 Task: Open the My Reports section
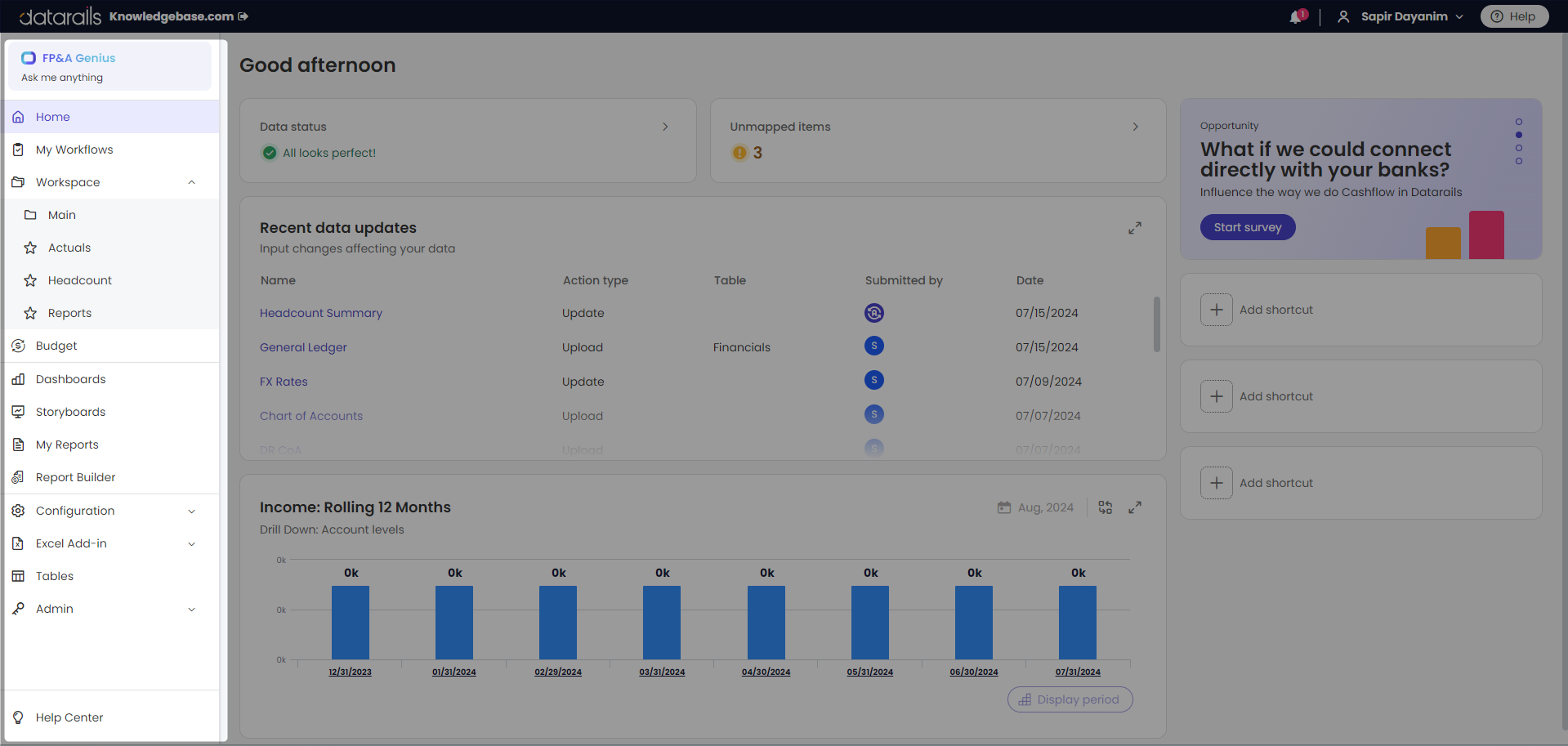(x=66, y=444)
